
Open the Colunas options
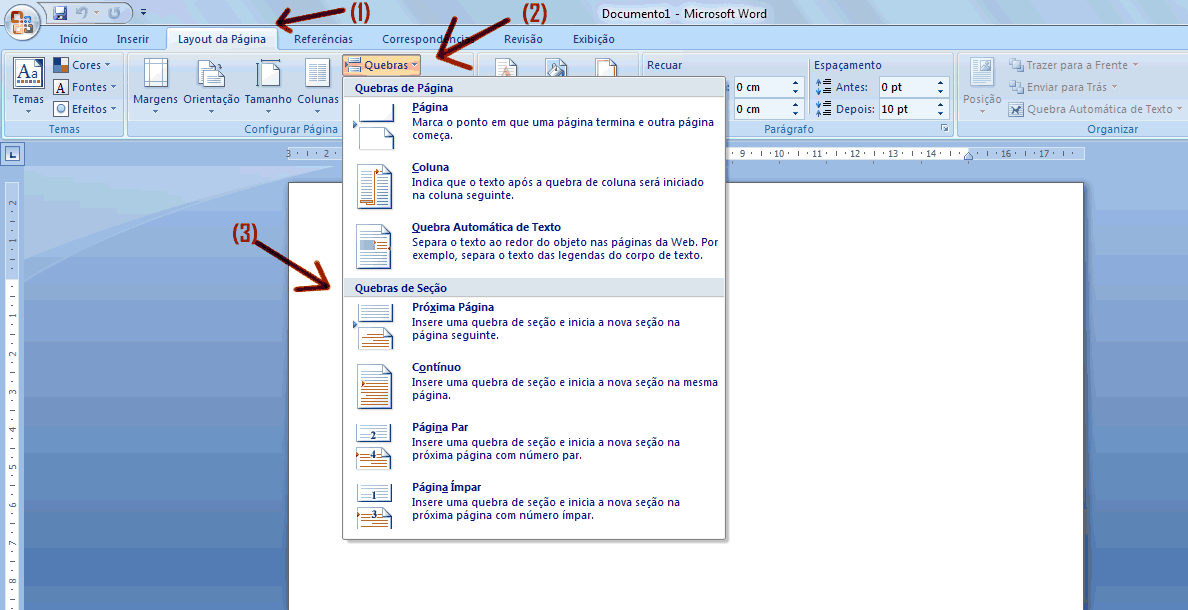[317, 86]
